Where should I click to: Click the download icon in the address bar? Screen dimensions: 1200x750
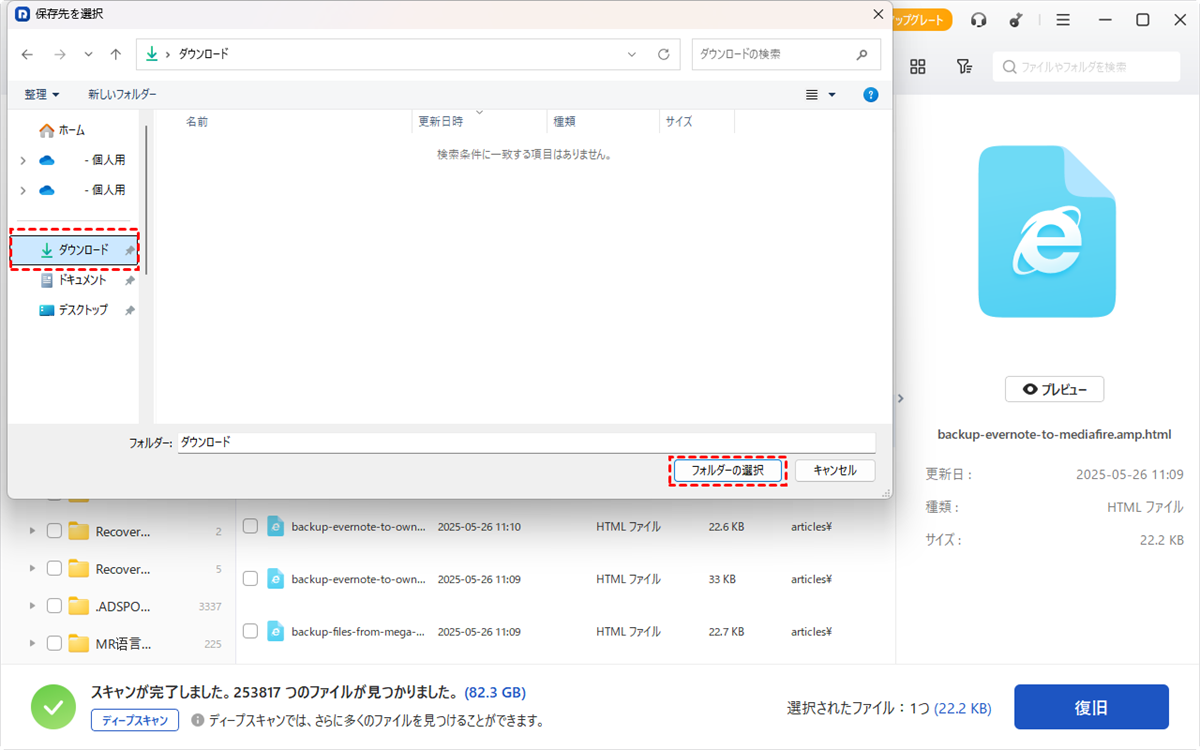pyautogui.click(x=152, y=54)
